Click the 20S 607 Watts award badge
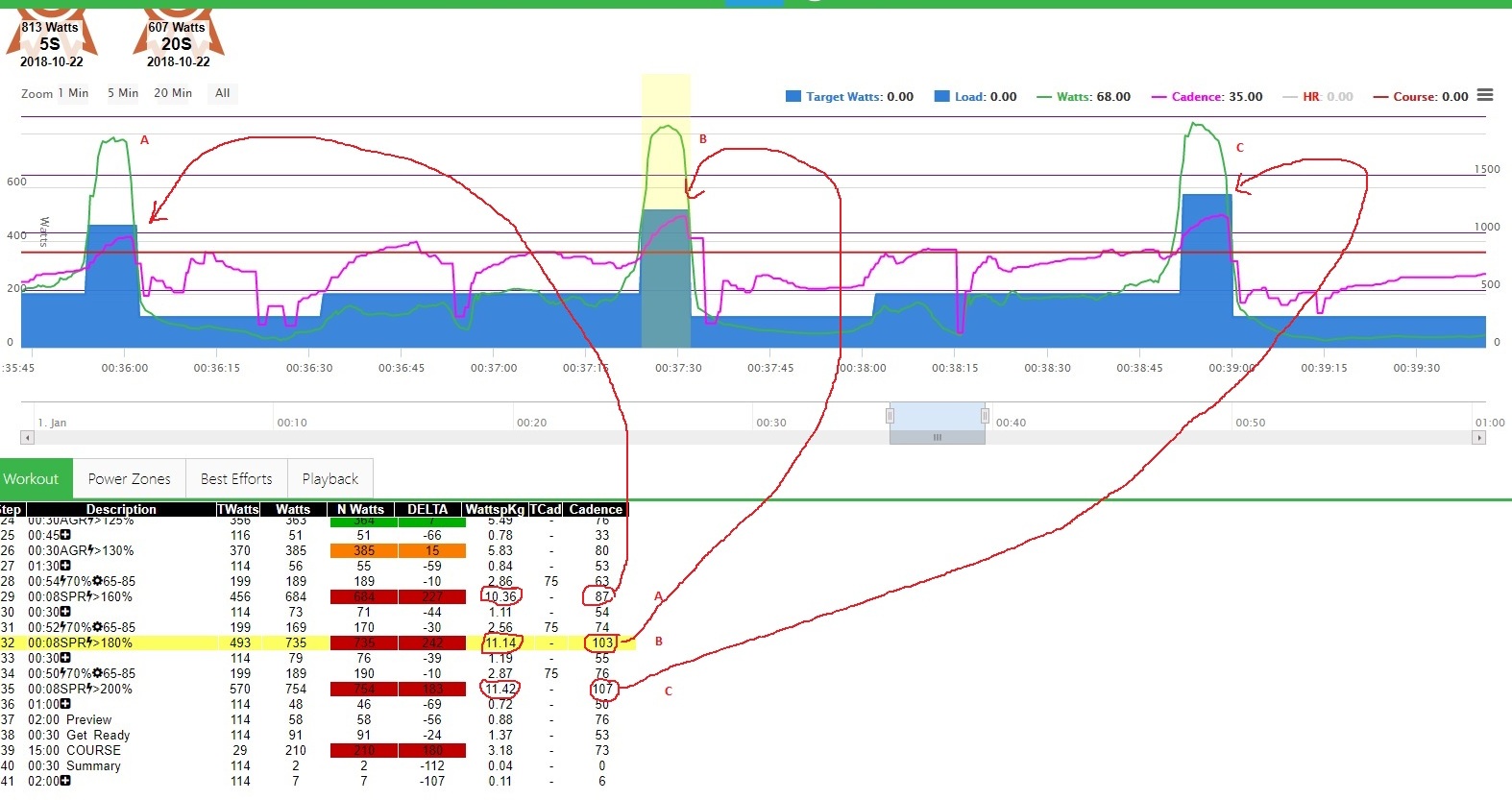 tap(178, 38)
